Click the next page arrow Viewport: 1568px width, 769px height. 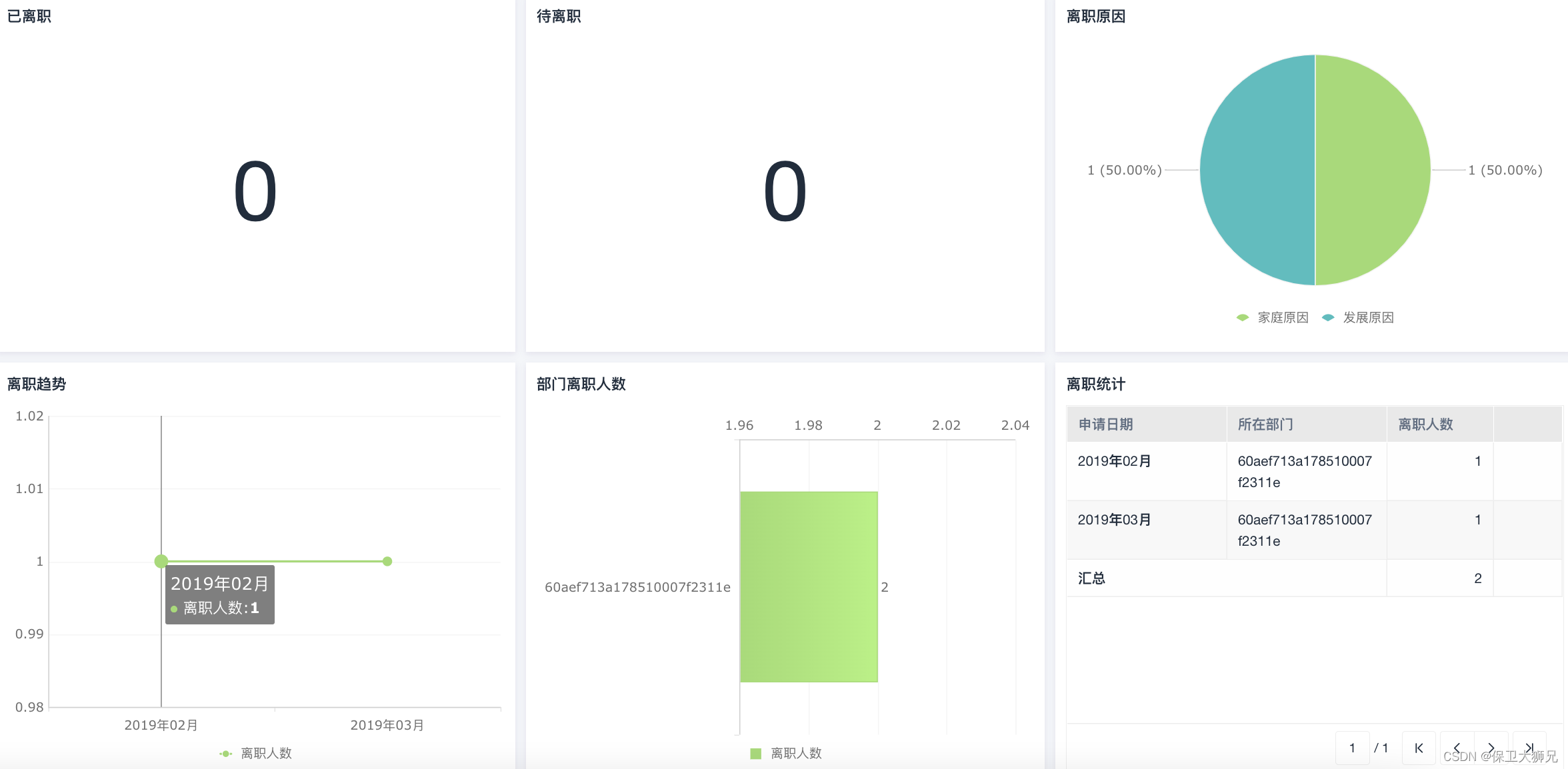click(x=1491, y=748)
